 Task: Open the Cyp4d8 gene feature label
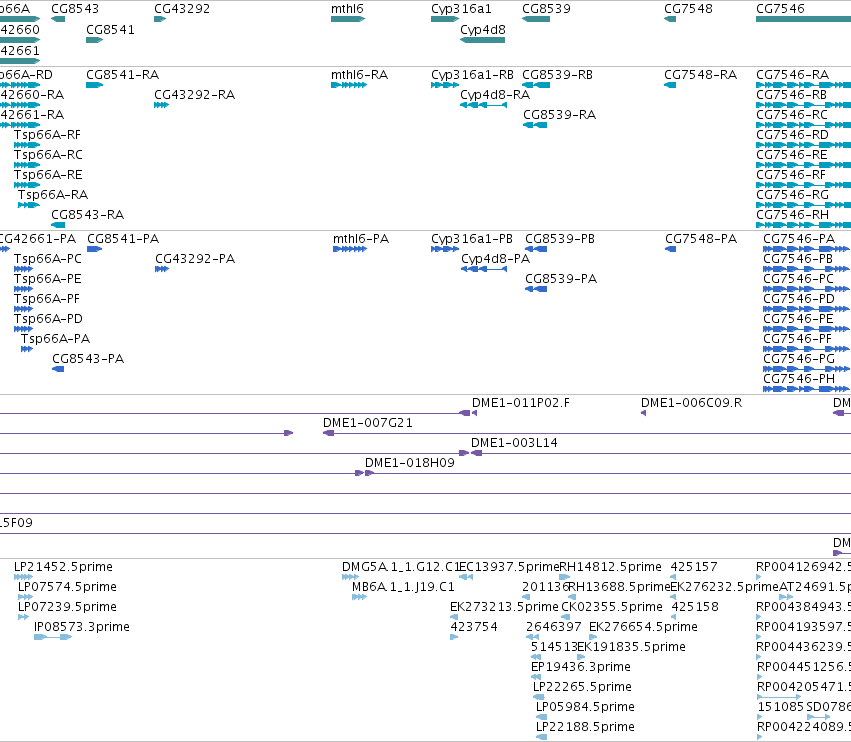[x=482, y=30]
